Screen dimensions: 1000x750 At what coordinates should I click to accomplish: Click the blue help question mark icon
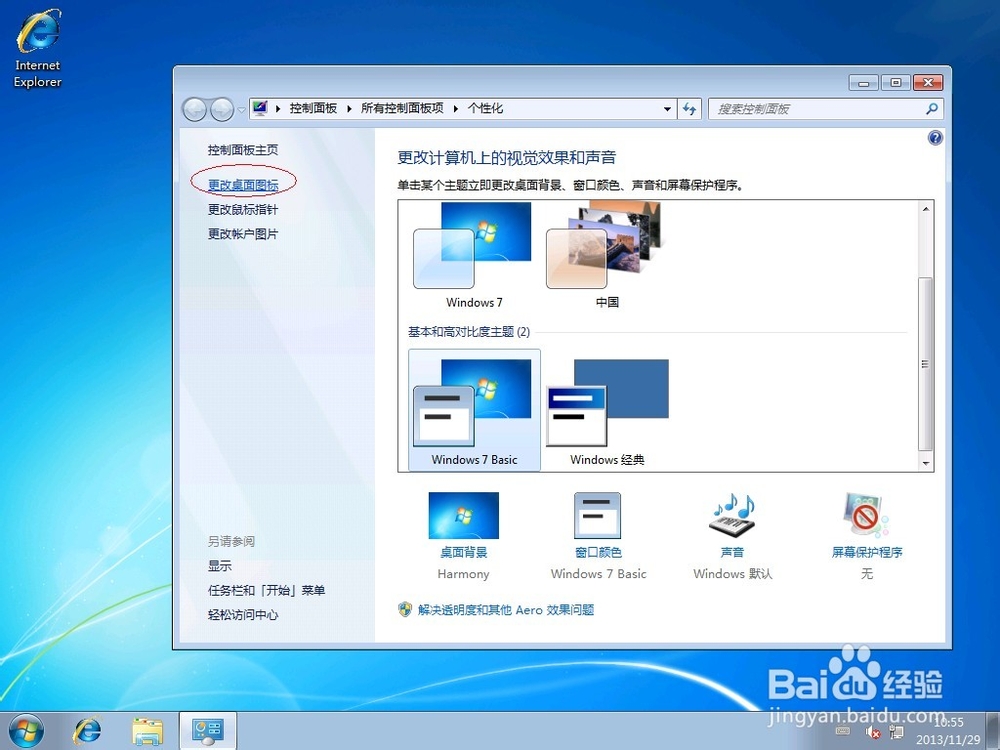(x=935, y=138)
